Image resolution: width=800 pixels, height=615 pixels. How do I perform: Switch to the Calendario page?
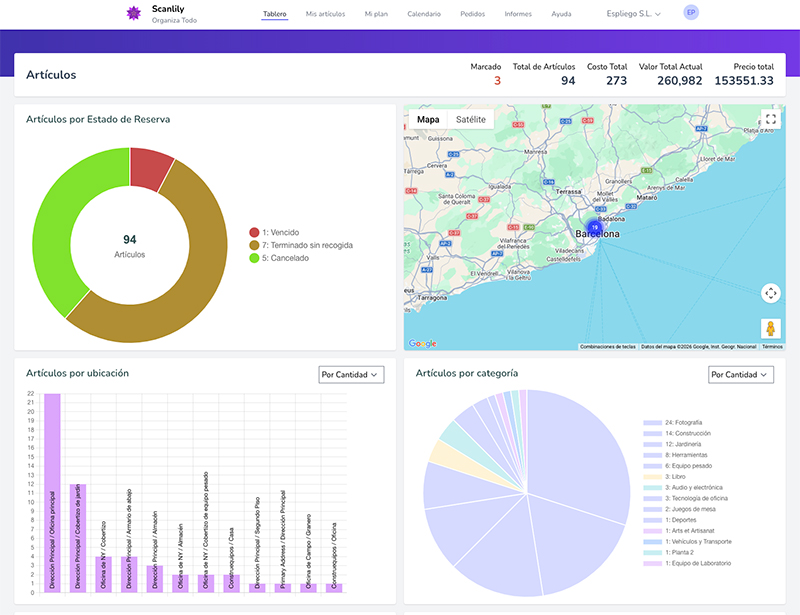tap(424, 14)
